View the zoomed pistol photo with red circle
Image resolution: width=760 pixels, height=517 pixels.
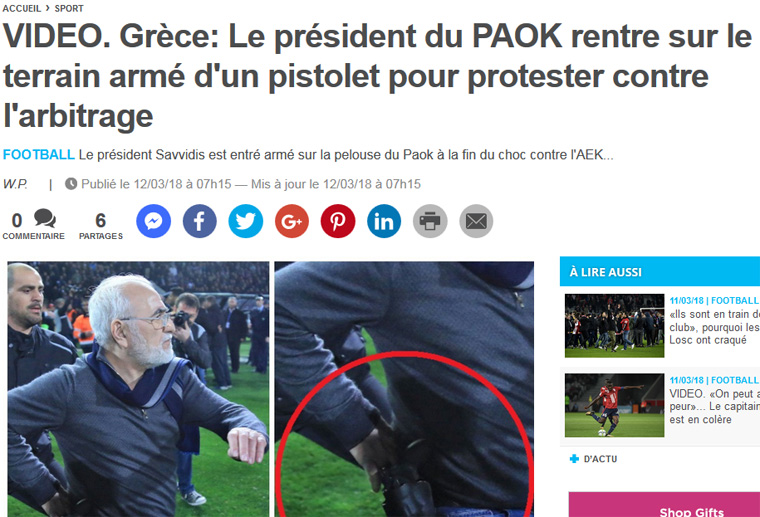(x=404, y=389)
